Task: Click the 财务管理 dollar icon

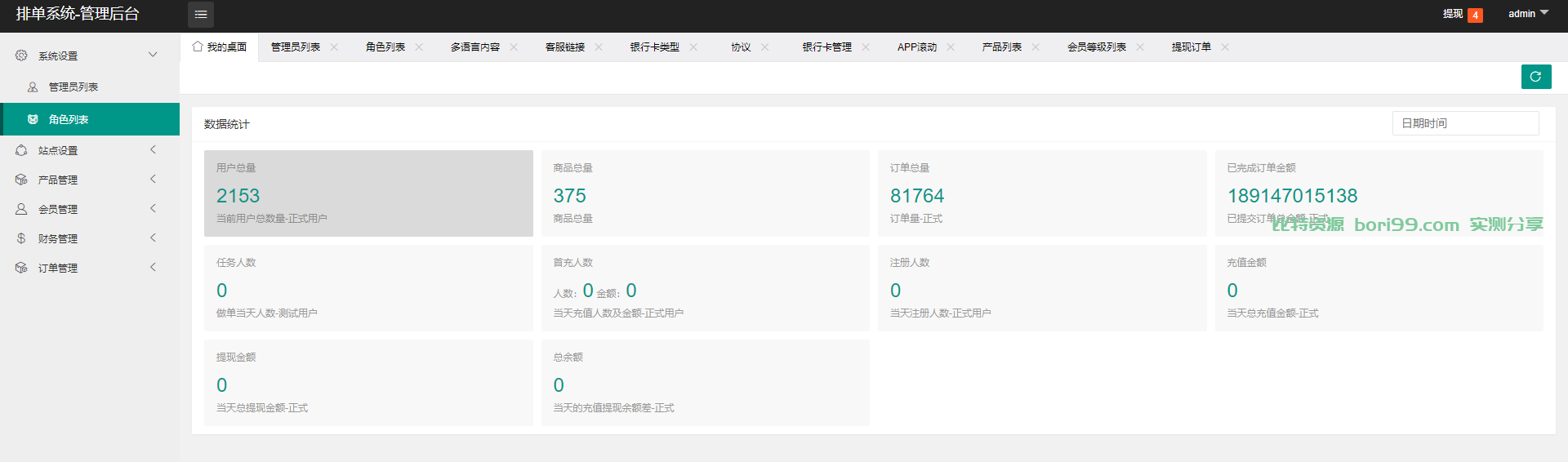Action: coord(21,238)
